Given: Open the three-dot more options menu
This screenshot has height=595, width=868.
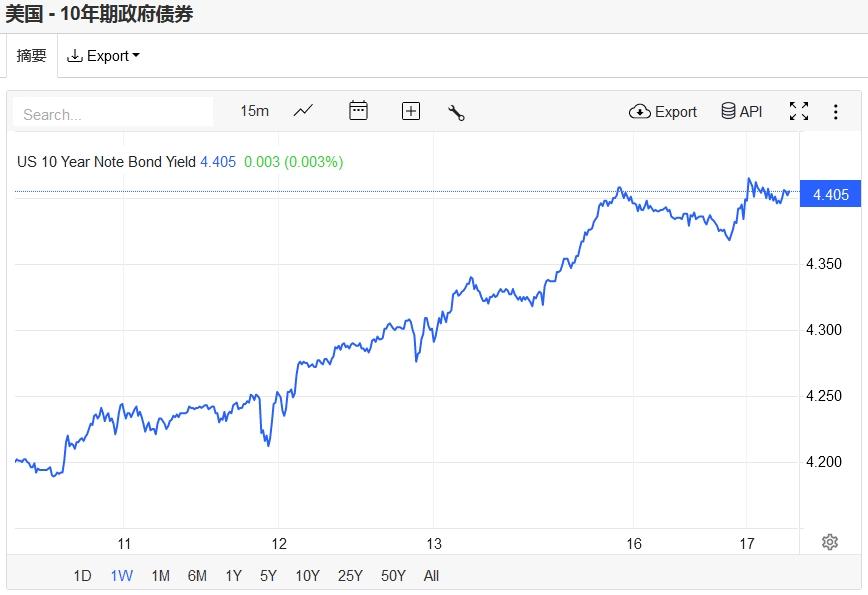Looking at the screenshot, I should coord(835,112).
